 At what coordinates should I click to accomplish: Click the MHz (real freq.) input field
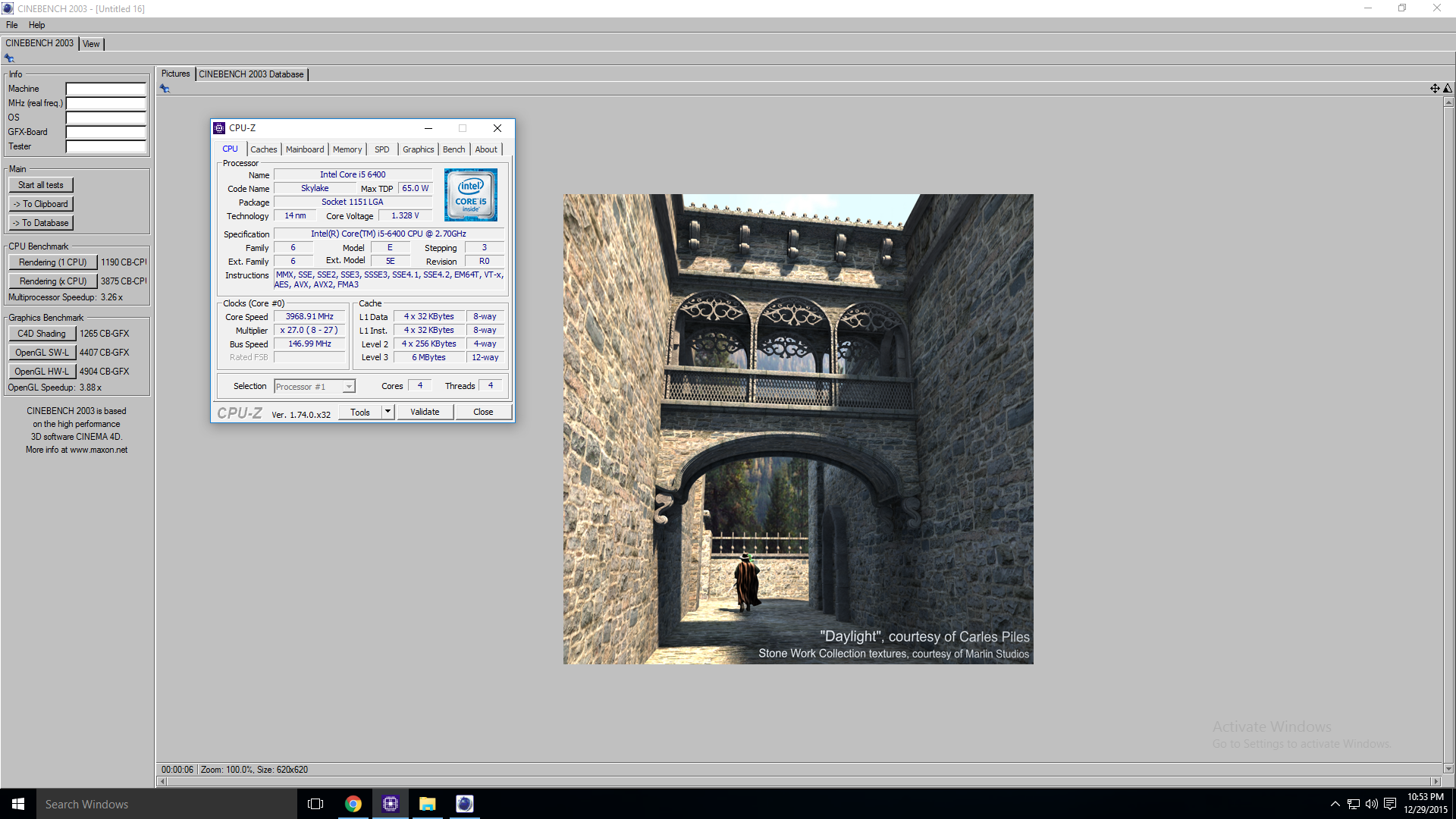tap(105, 103)
